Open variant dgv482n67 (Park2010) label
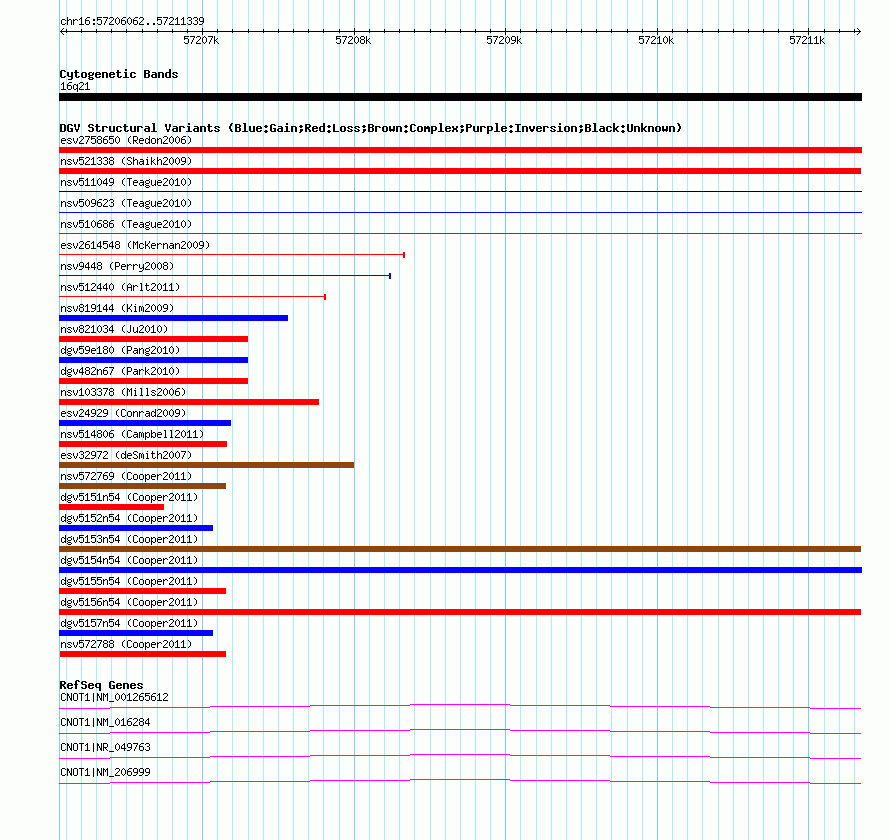Viewport: 890px width, 840px height. pyautogui.click(x=120, y=371)
